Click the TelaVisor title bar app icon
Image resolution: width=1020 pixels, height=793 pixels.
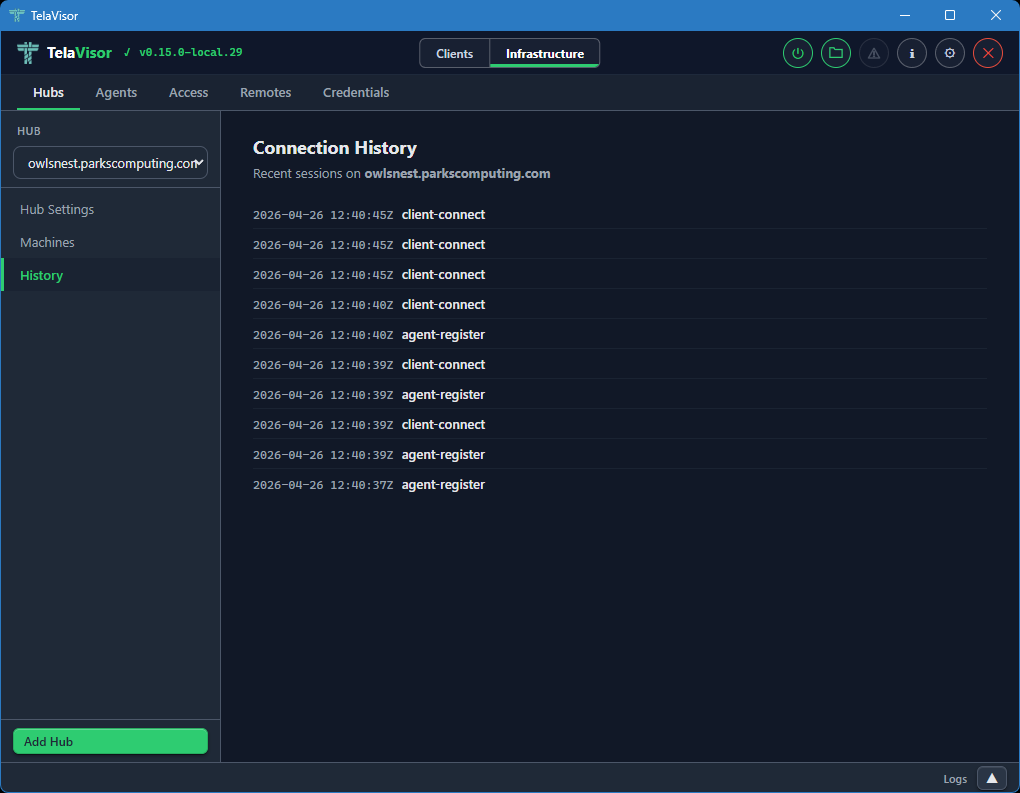[x=16, y=15]
